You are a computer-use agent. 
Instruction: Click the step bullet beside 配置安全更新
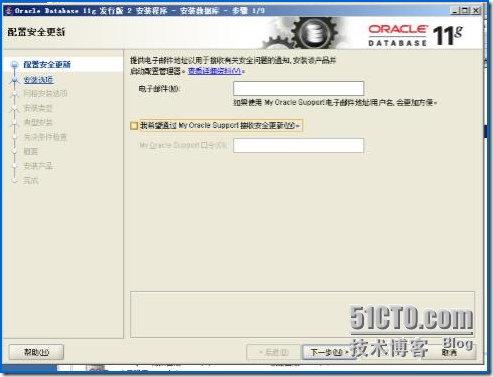14,64
